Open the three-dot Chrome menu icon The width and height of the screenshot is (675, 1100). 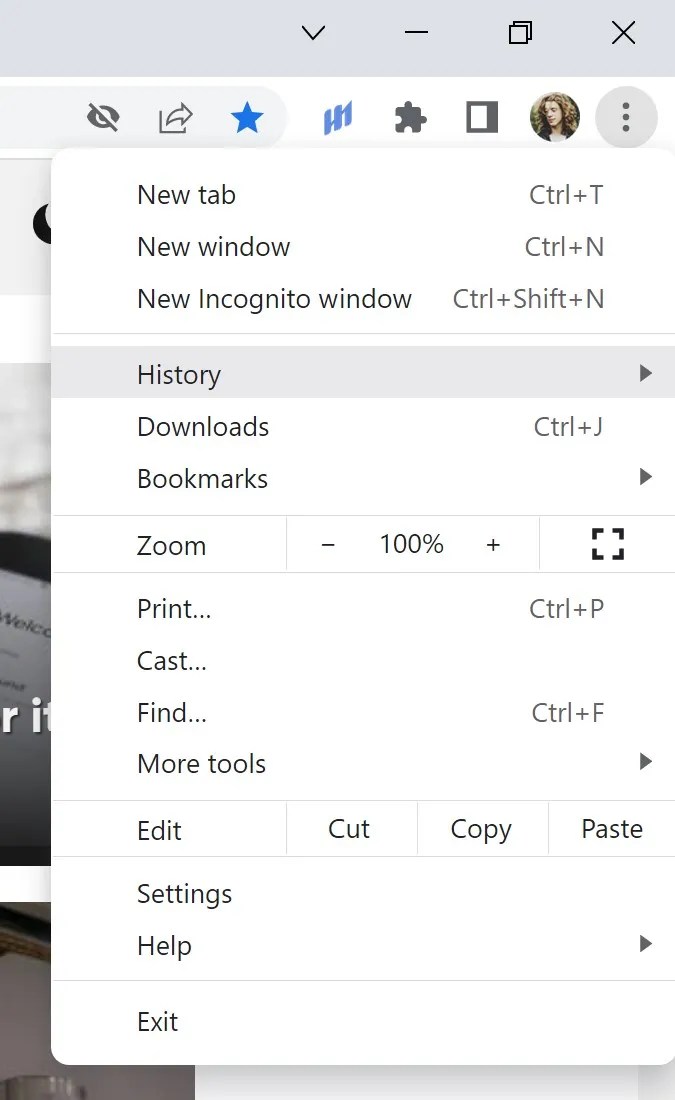626,117
